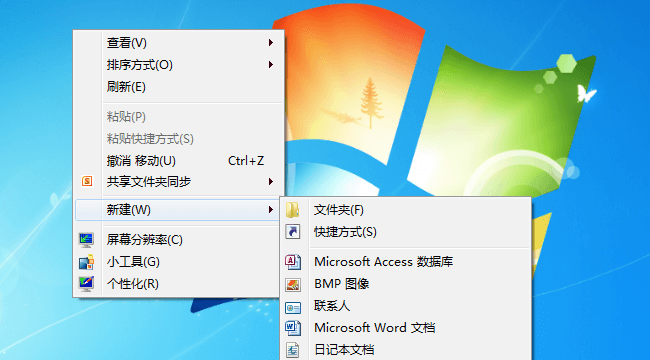Open 个性化(R) from the context menu

[177, 284]
